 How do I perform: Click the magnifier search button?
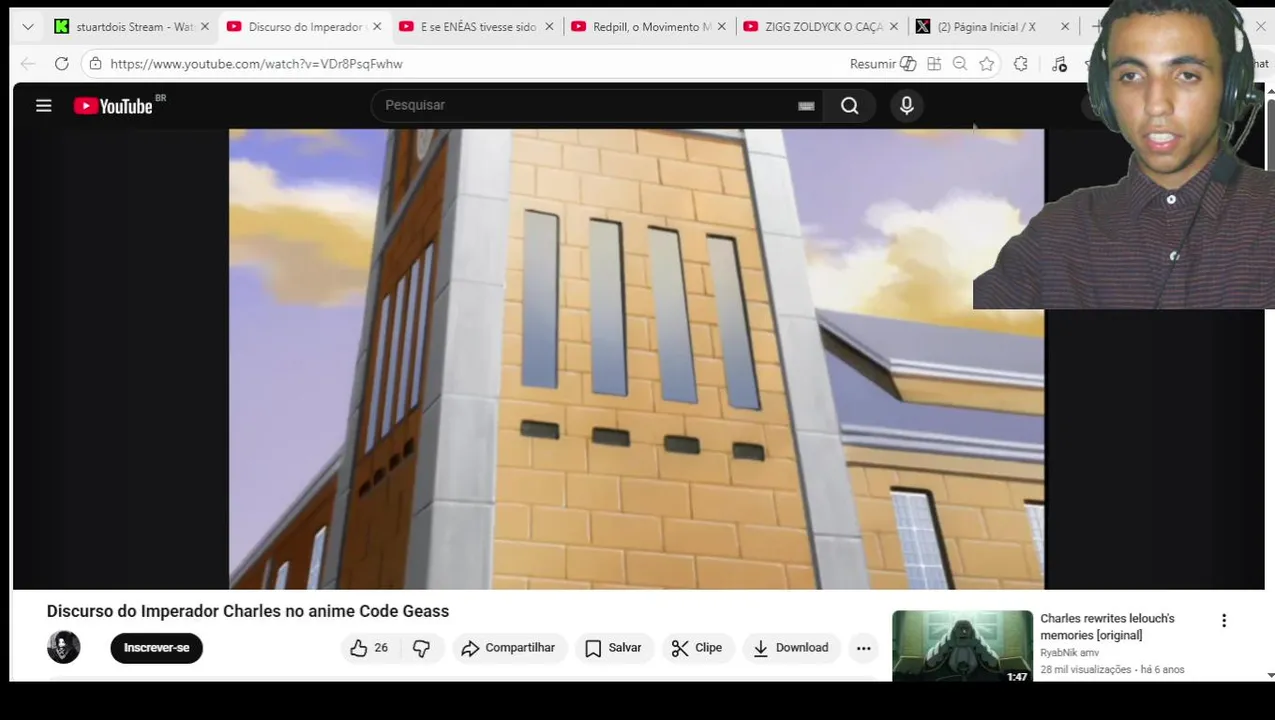[x=849, y=105]
